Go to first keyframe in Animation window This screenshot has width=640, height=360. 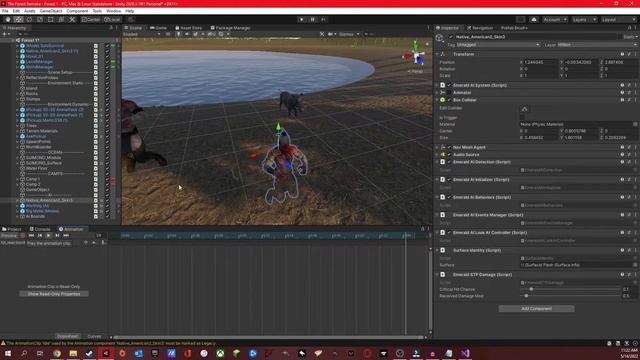click(x=31, y=236)
